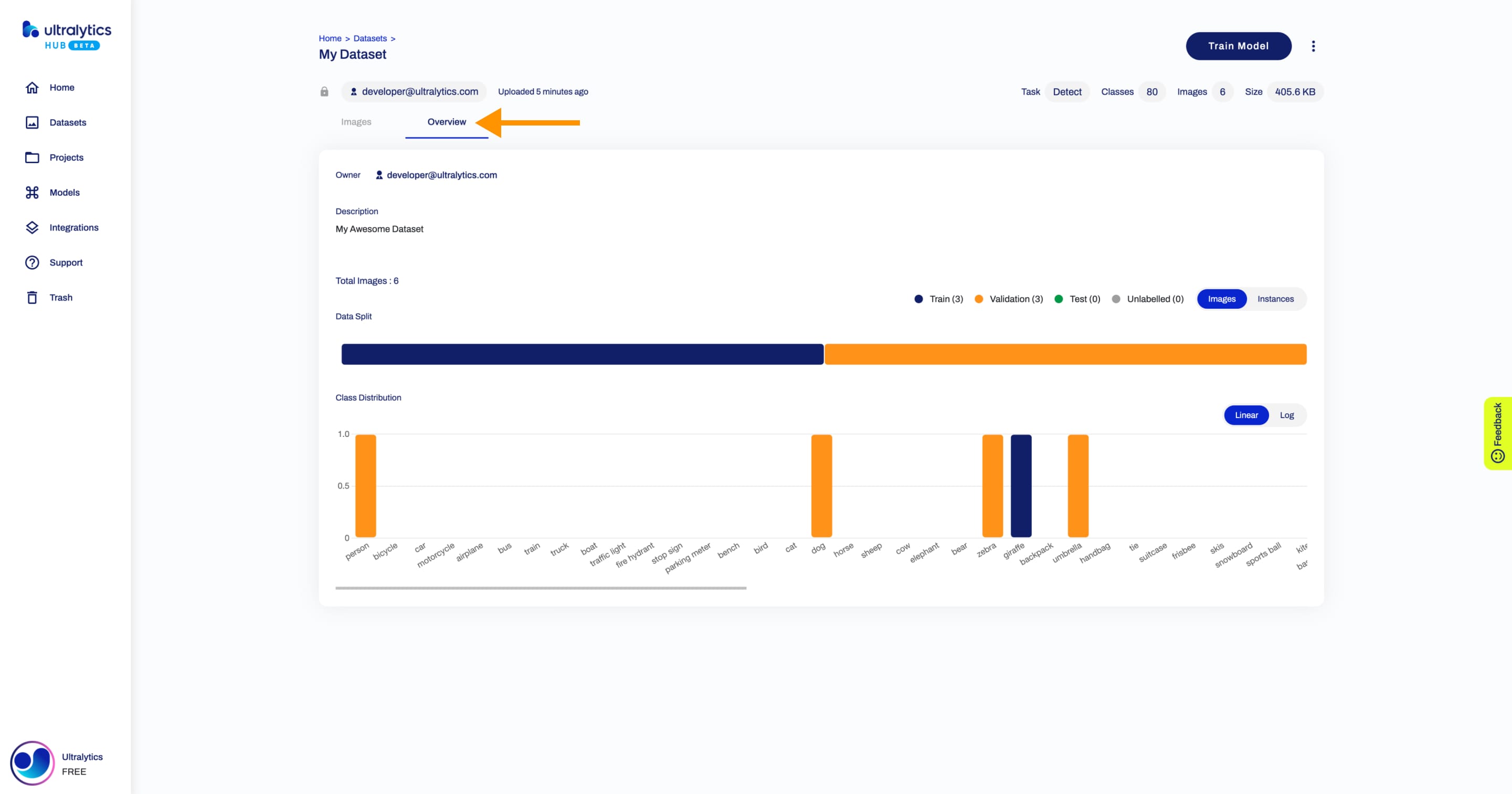The width and height of the screenshot is (1512, 794).
Task: Drag the data split bar slider
Action: (x=824, y=354)
